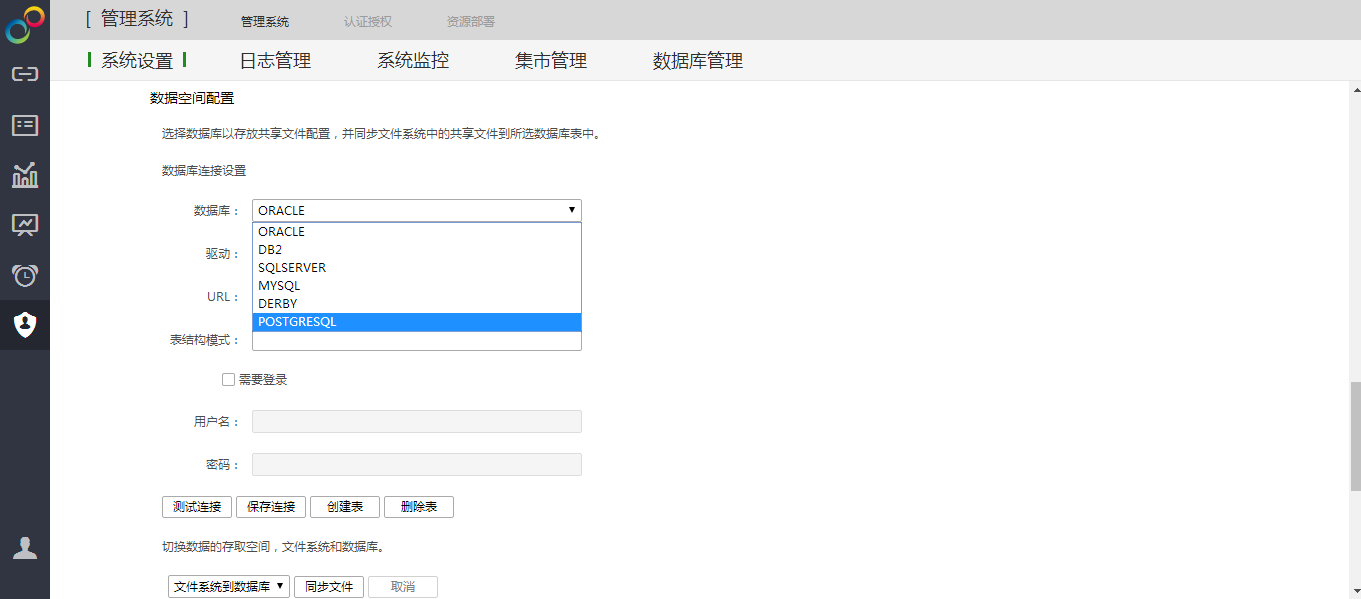Click the user profile icon at bottom
The width and height of the screenshot is (1361, 599).
[x=25, y=547]
